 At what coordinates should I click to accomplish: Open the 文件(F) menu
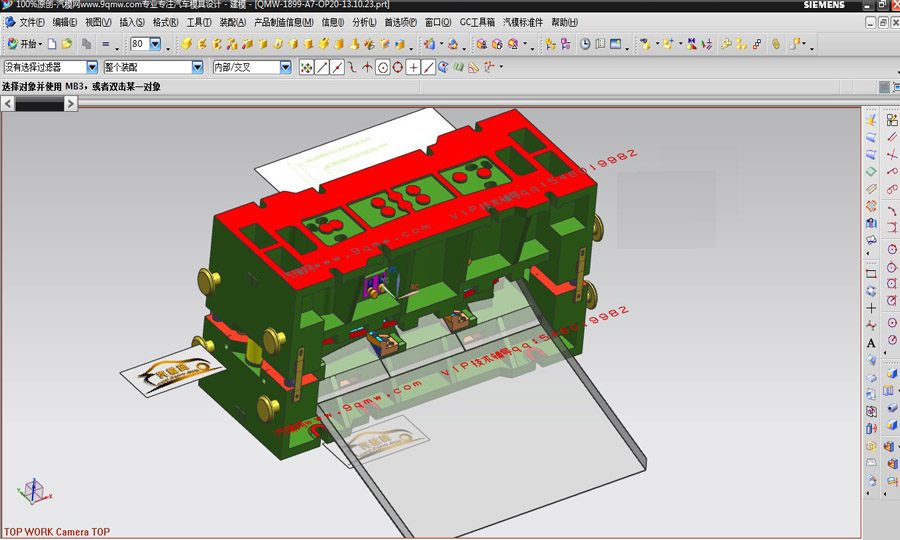point(31,22)
